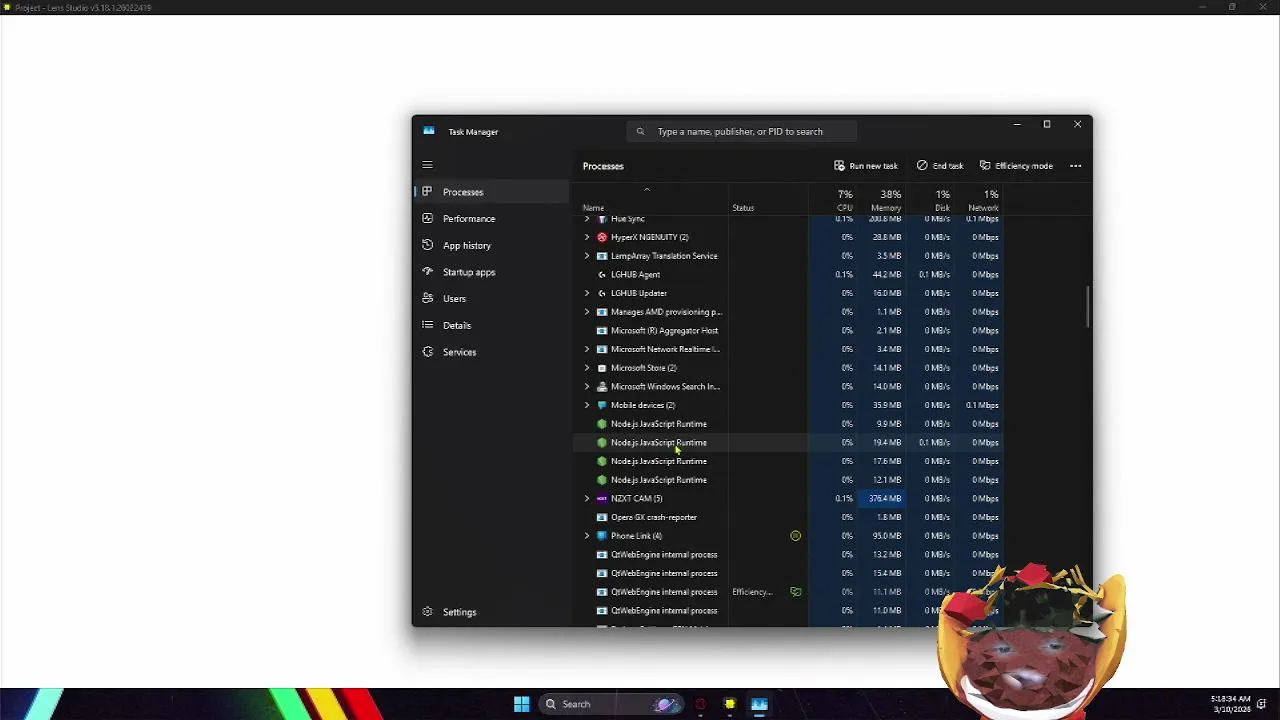Expand the Manages AMD provisioning process group
The image size is (1280, 720).
[x=587, y=312]
